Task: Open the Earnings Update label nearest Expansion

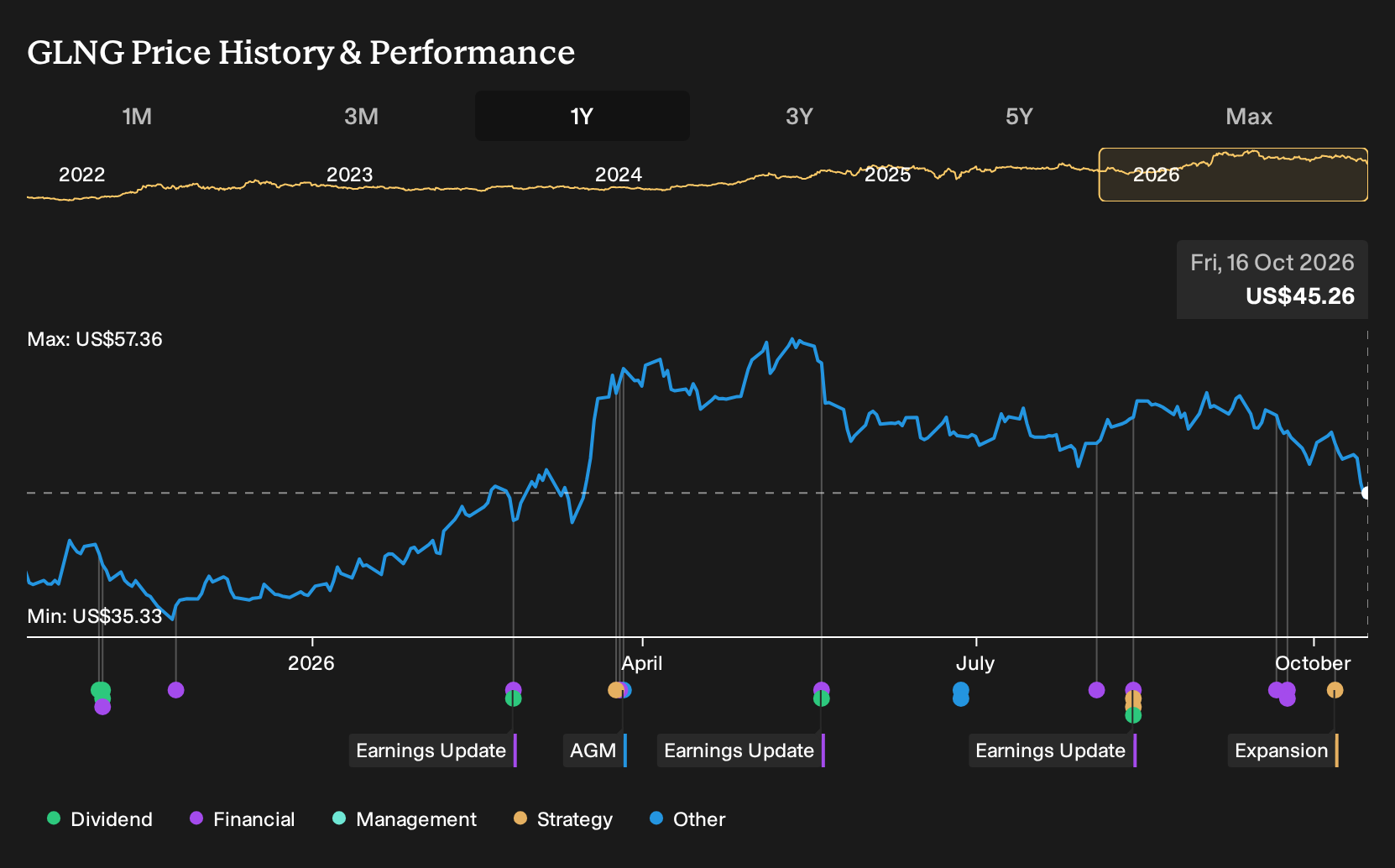Action: pyautogui.click(x=1053, y=750)
